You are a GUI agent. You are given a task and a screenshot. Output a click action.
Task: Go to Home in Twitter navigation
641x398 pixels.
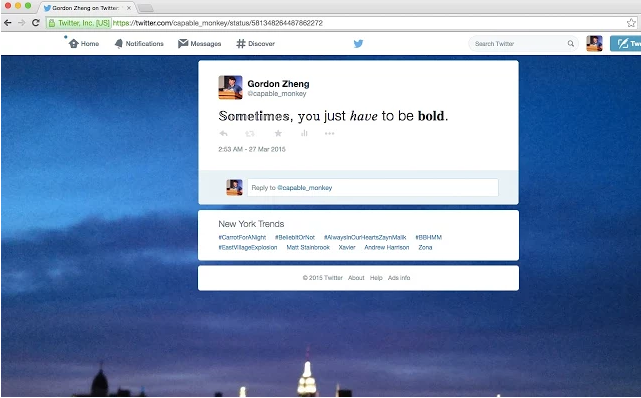(x=84, y=43)
